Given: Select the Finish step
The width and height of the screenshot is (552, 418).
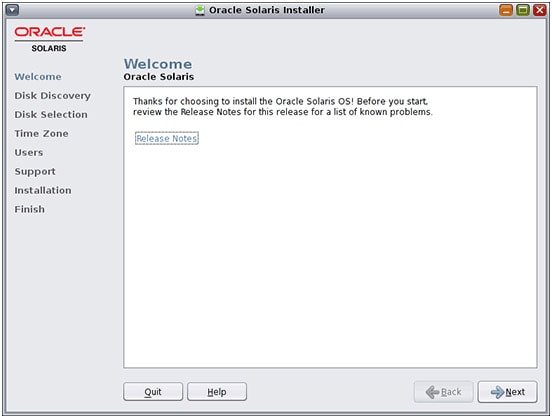Looking at the screenshot, I should [x=30, y=210].
